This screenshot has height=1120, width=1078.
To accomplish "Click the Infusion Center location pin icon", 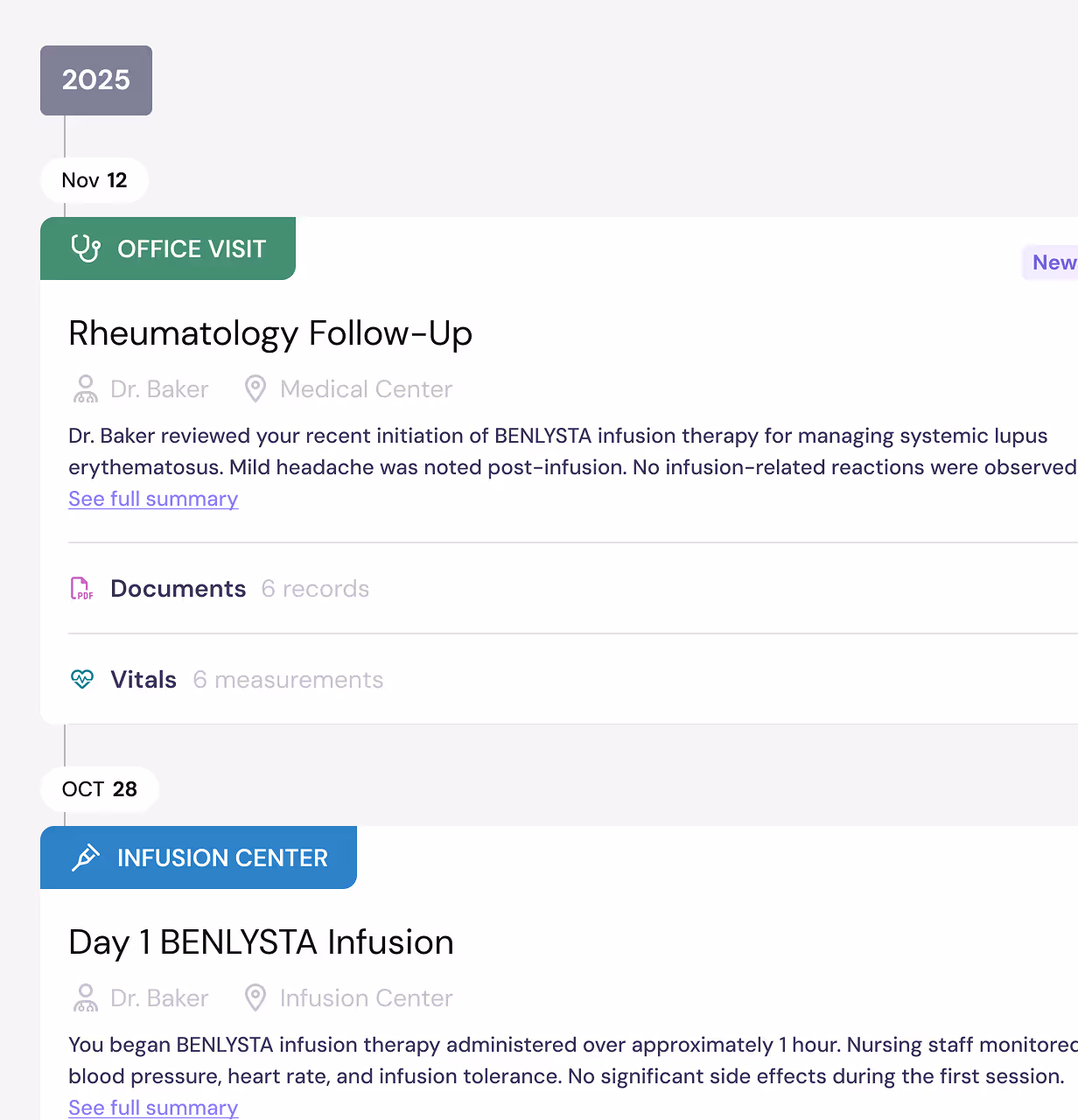I will click(255, 997).
